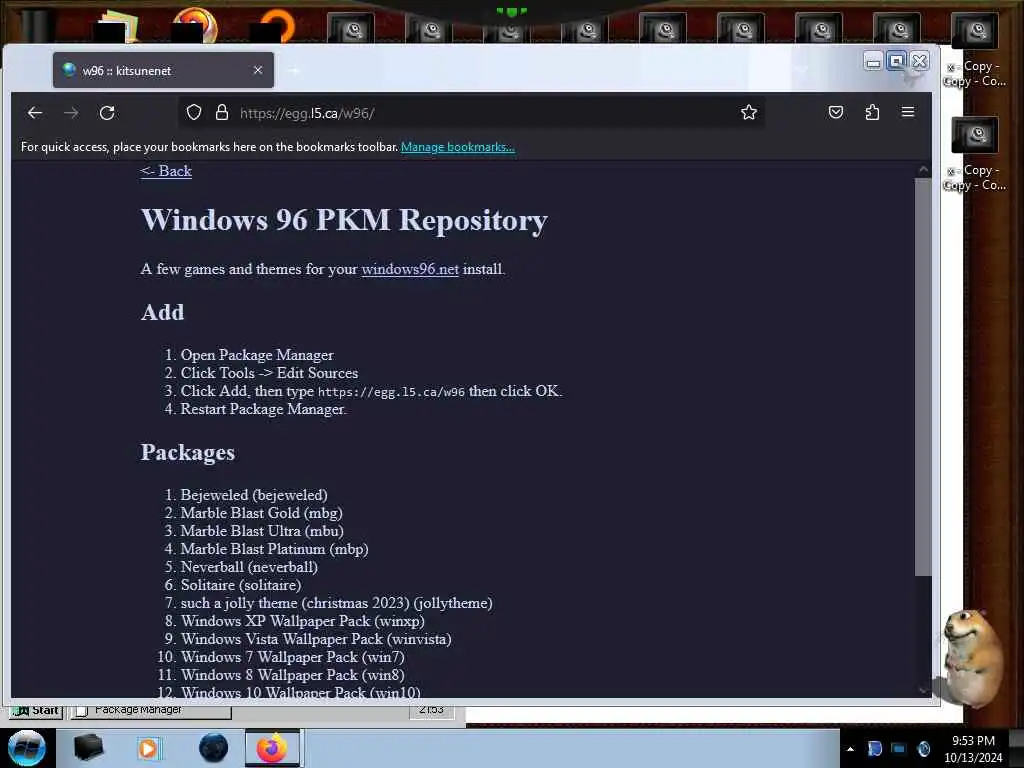Click the vertical scrollbar thumb
Image resolution: width=1024 pixels, height=768 pixels.
tap(923, 377)
